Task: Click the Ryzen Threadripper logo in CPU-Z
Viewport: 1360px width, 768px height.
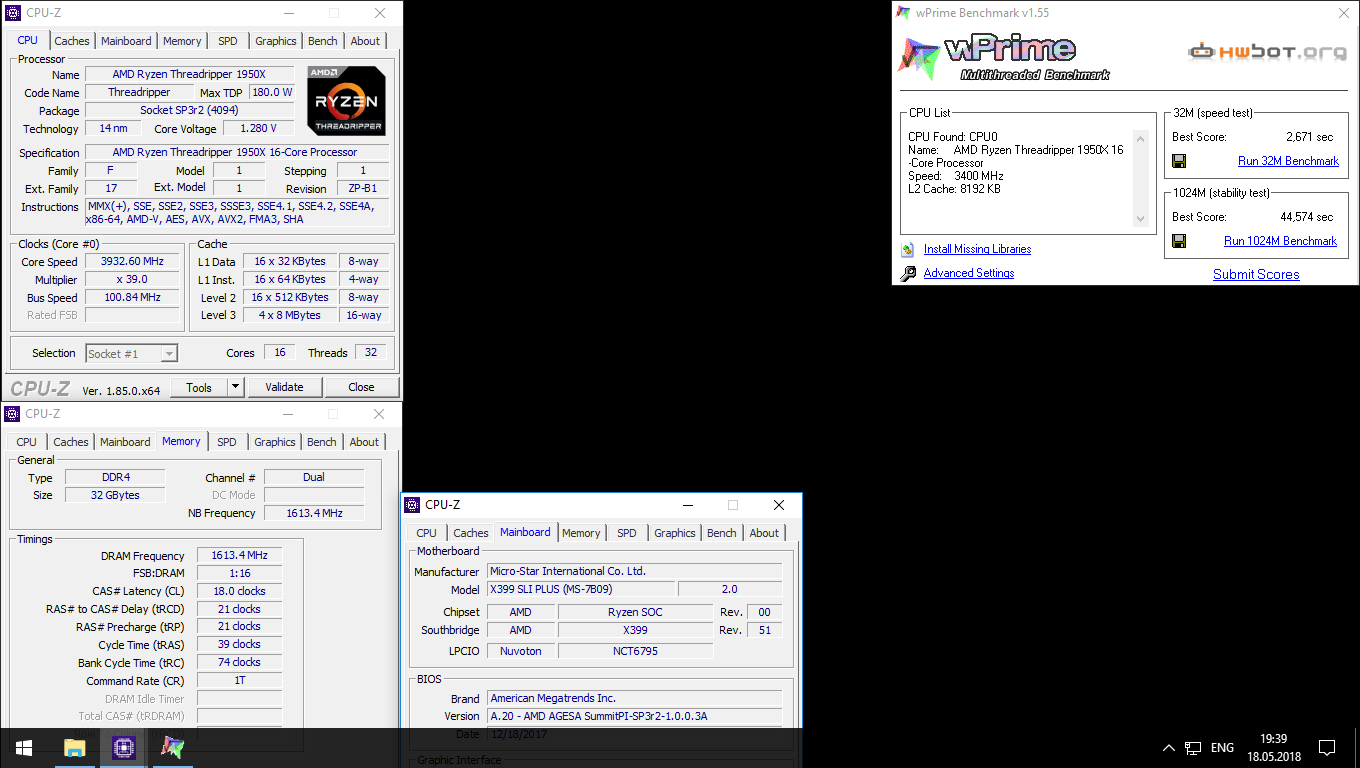Action: pos(346,101)
